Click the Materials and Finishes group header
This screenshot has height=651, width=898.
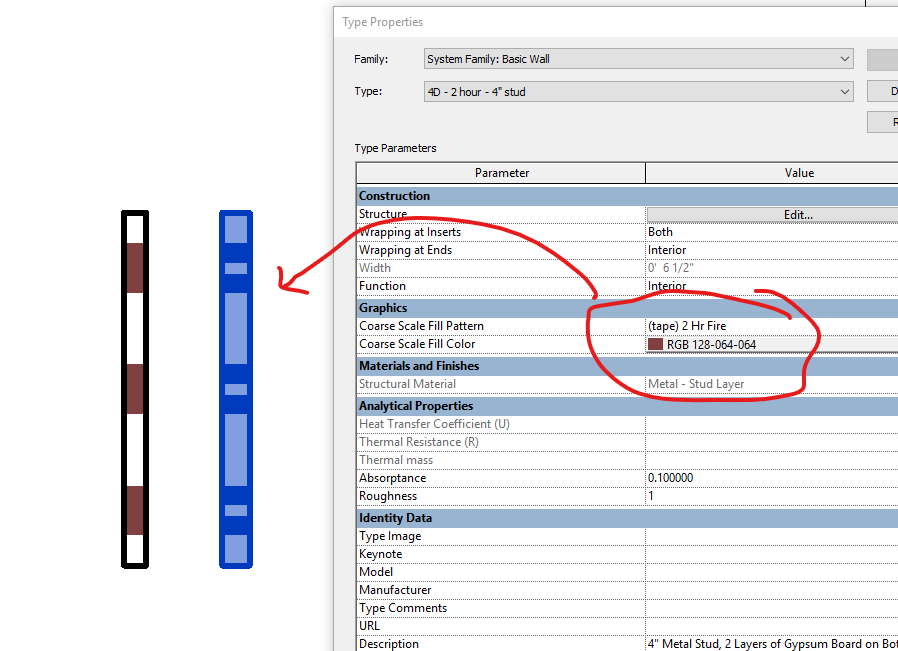(627, 366)
